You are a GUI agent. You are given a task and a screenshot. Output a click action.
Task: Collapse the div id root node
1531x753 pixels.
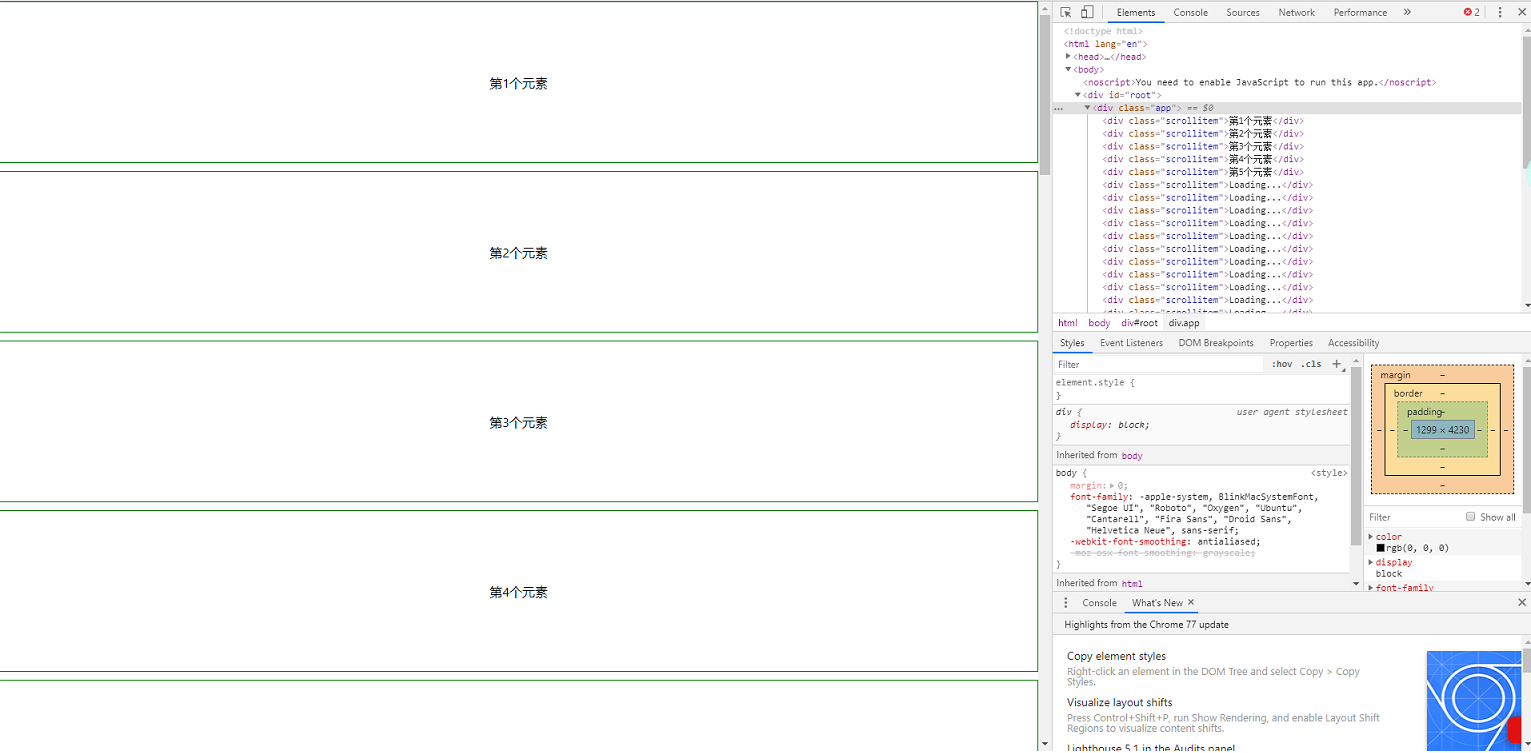[1078, 95]
